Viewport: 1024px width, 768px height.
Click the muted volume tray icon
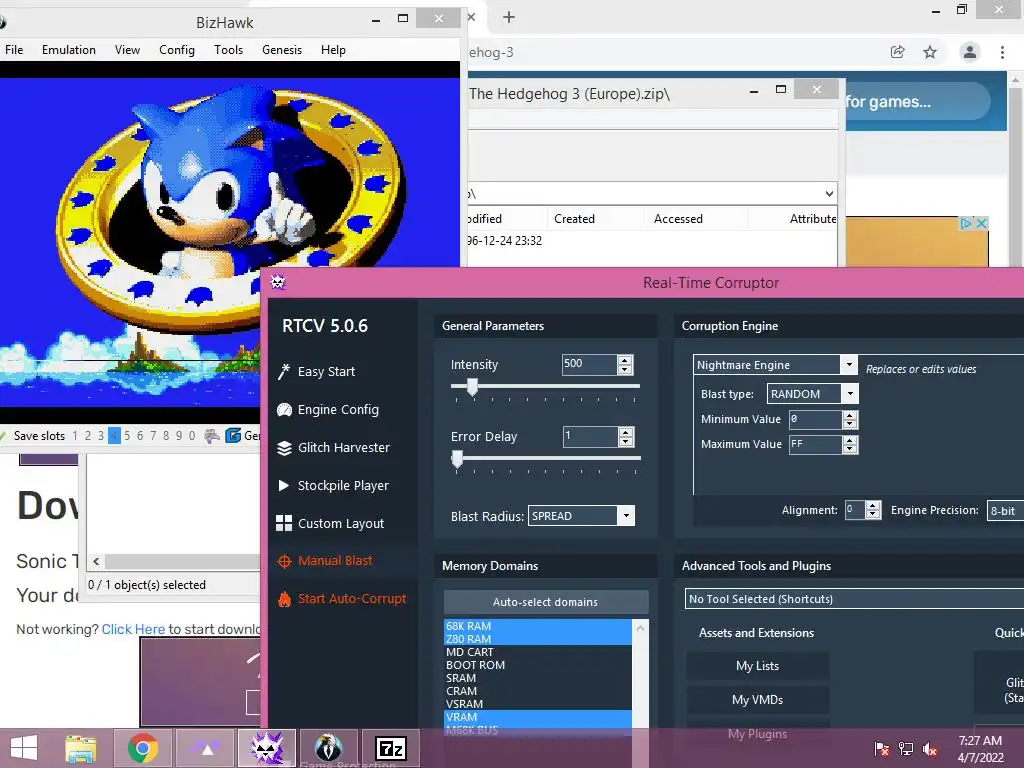click(x=930, y=749)
